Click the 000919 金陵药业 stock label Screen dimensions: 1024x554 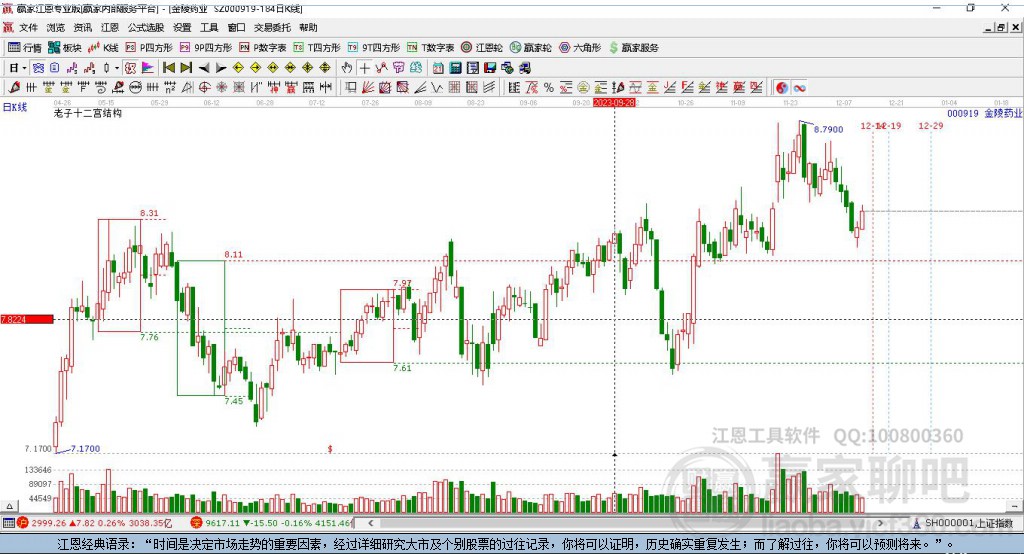(984, 114)
